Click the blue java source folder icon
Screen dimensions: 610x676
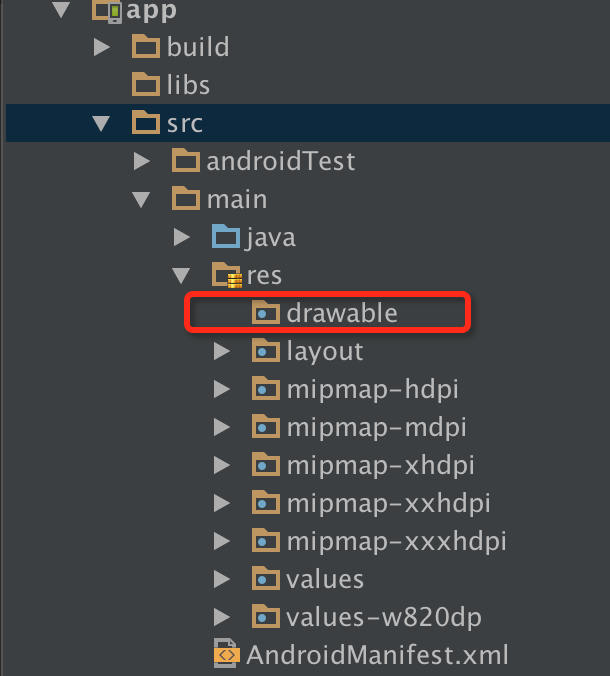coord(226,236)
